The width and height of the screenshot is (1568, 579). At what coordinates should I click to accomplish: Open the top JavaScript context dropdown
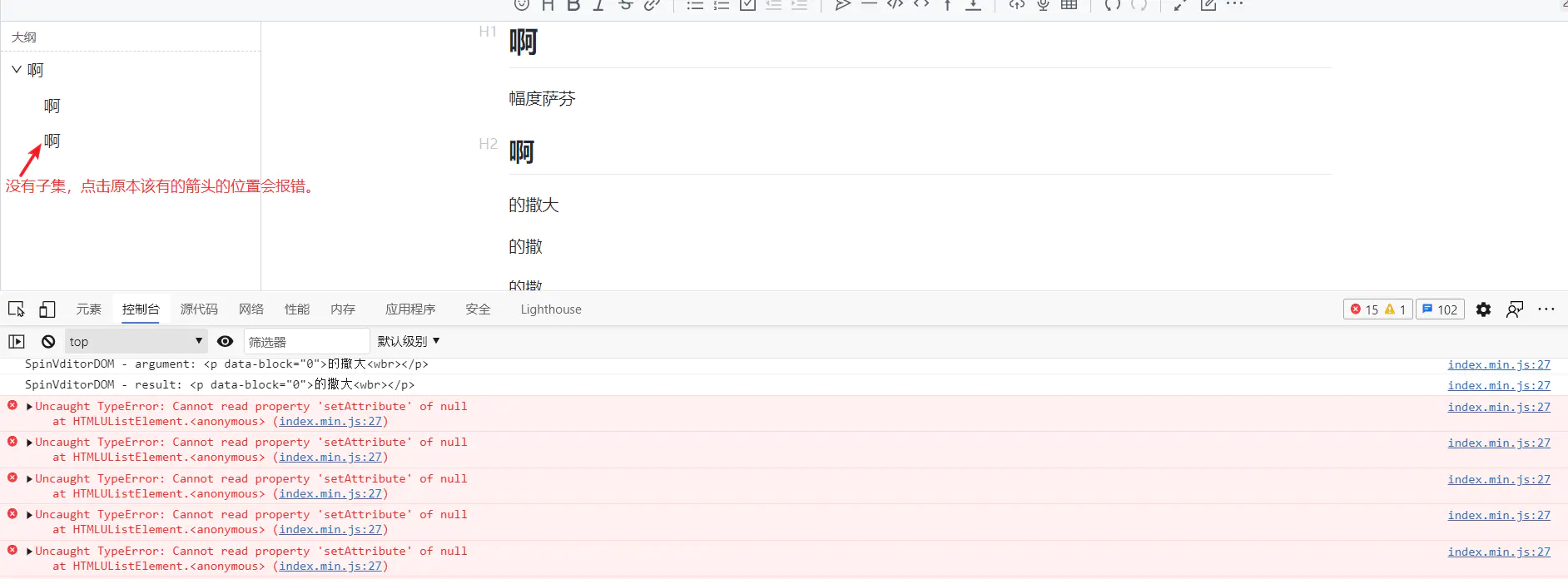point(136,342)
